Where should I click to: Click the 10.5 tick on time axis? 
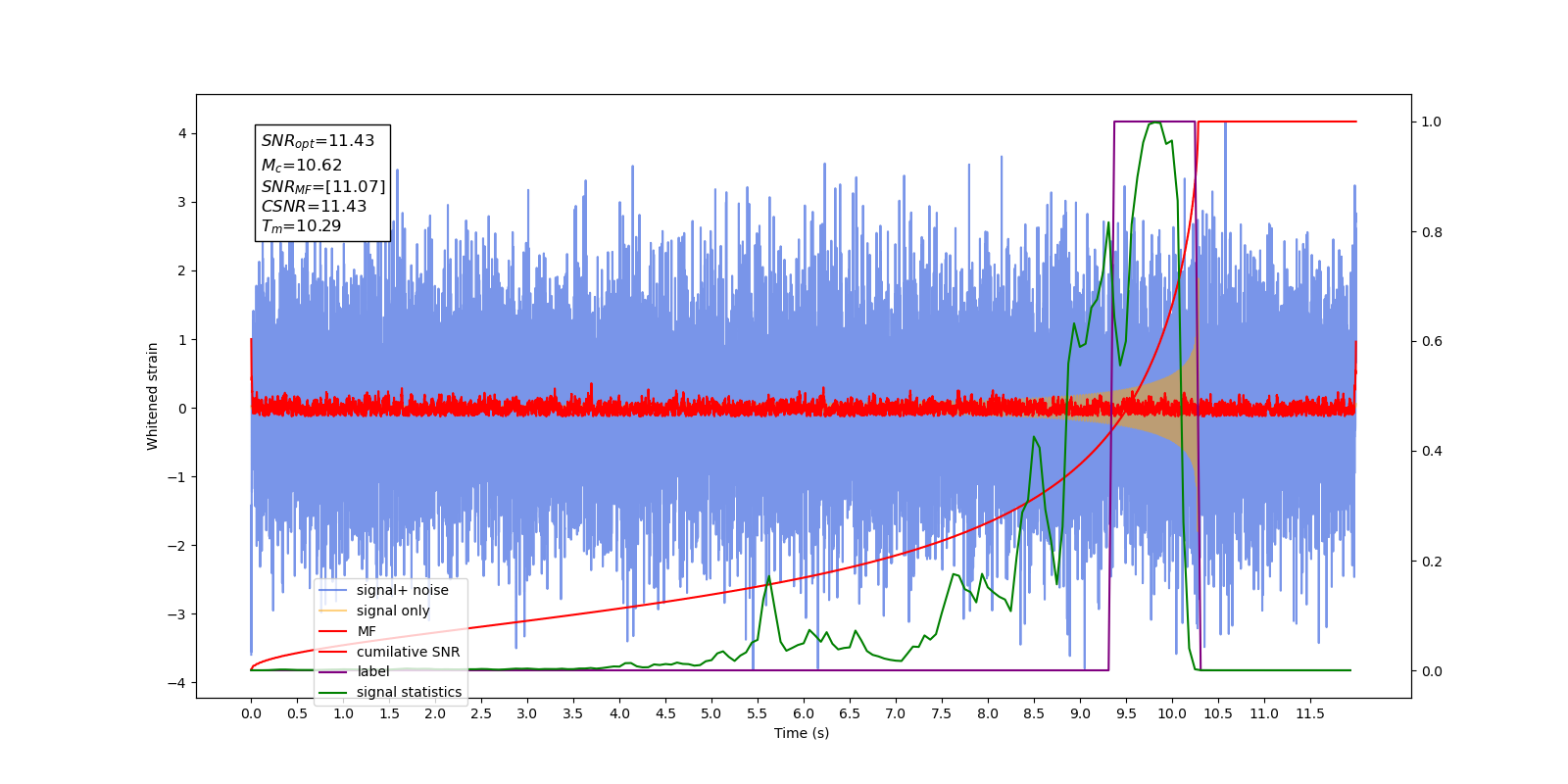pos(1218,713)
